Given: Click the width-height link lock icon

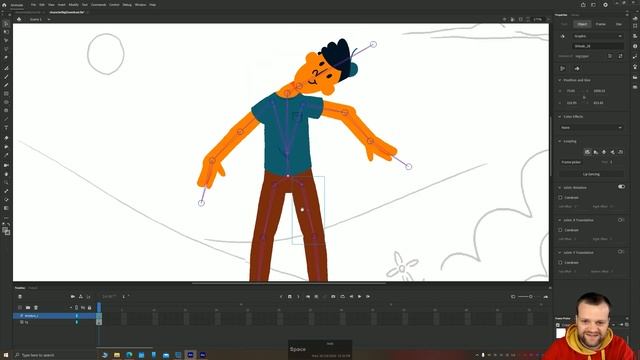Looking at the screenshot, I should pyautogui.click(x=584, y=97).
